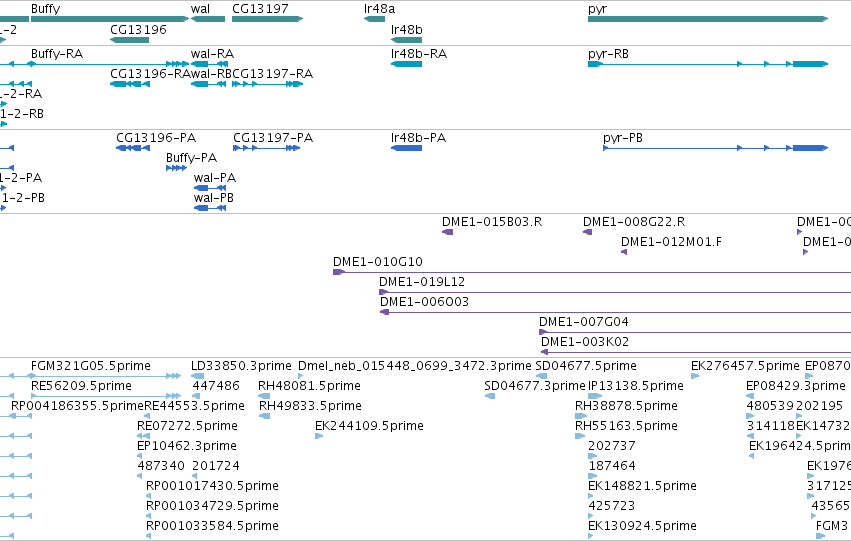Click the RH38878.5prime EST label
The image size is (851, 541).
coord(626,406)
